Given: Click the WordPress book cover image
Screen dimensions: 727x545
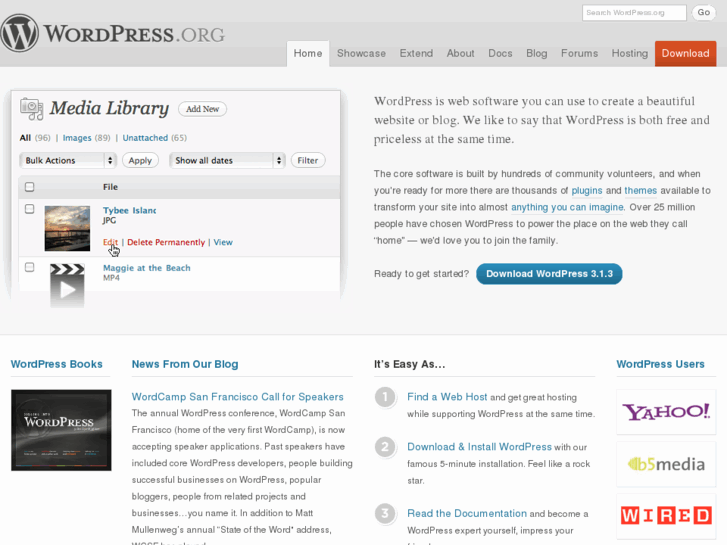Looking at the screenshot, I should click(x=61, y=430).
